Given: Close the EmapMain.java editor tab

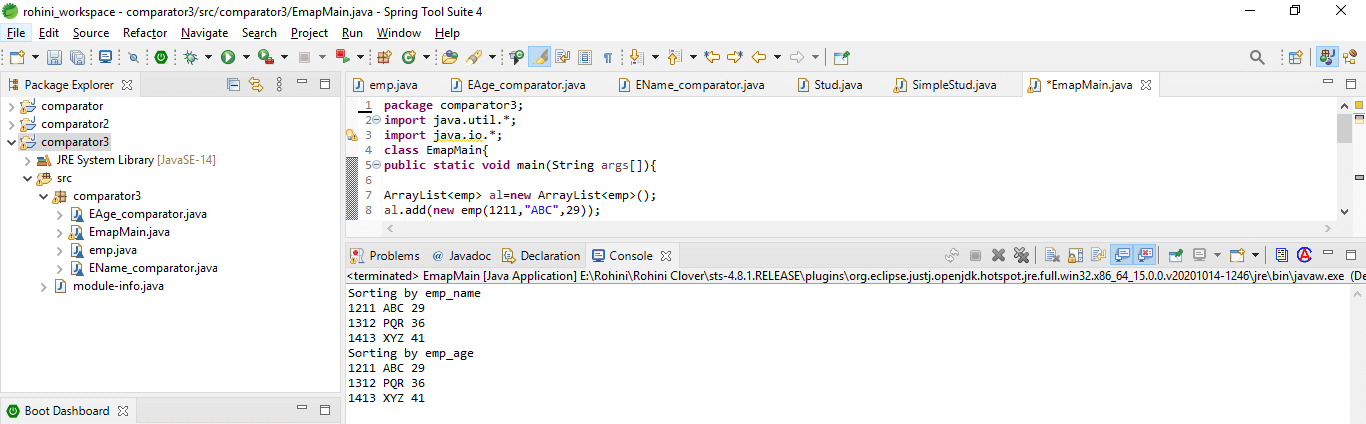Looking at the screenshot, I should [1147, 85].
